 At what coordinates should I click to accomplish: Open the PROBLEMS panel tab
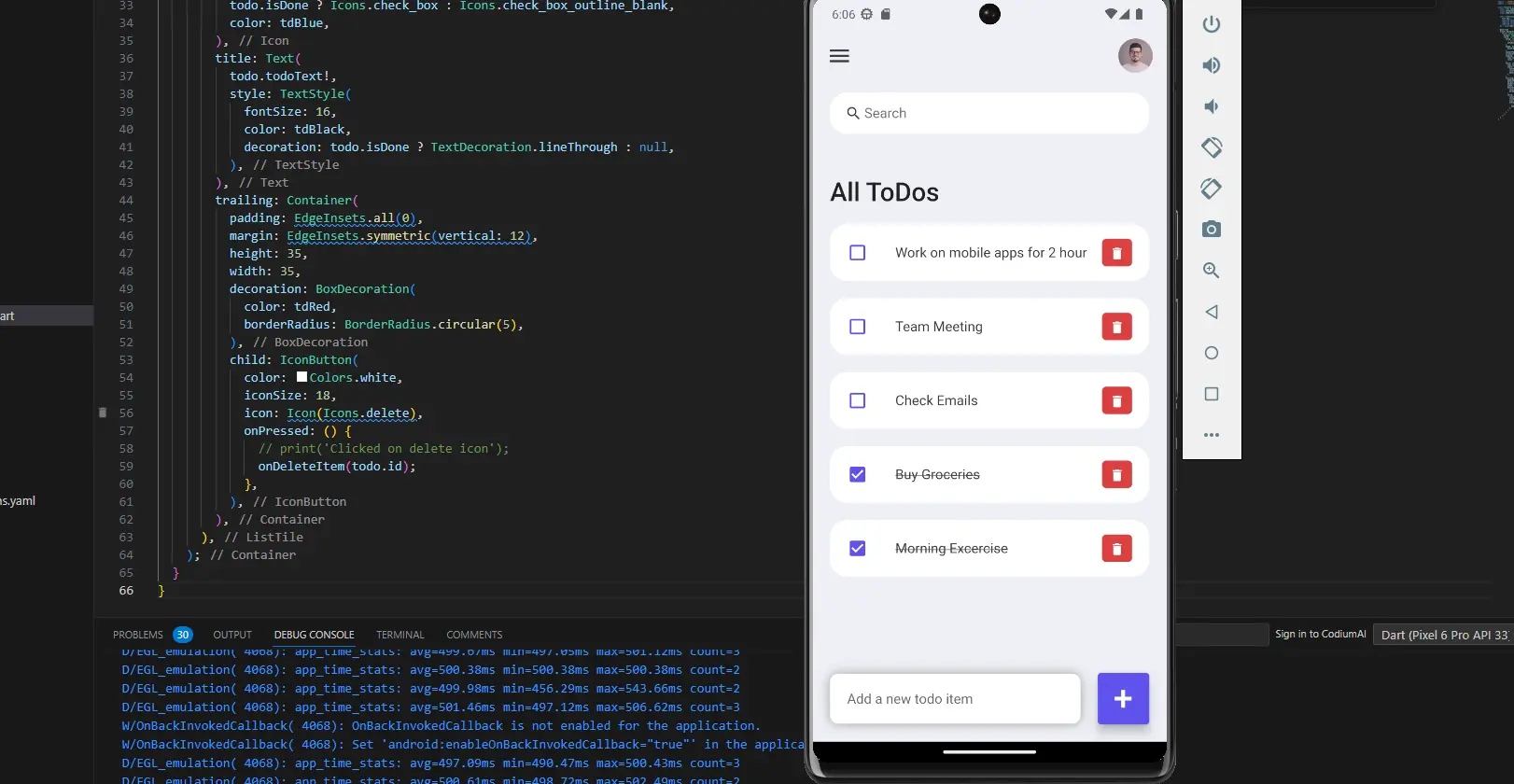click(x=138, y=635)
